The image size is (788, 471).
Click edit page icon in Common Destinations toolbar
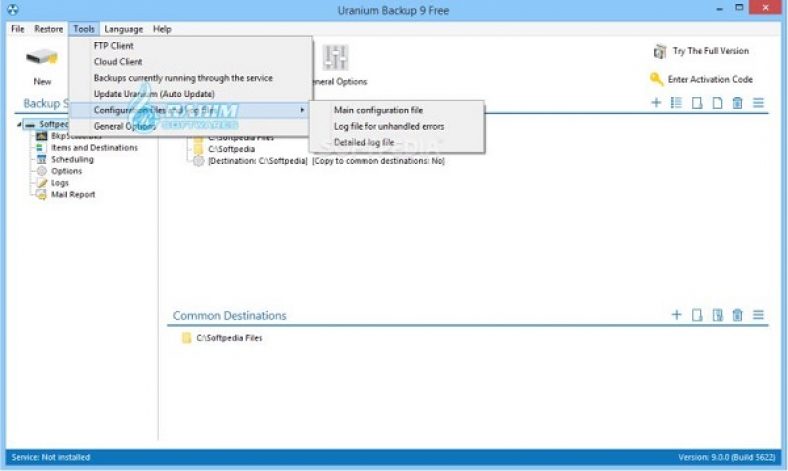tap(697, 315)
